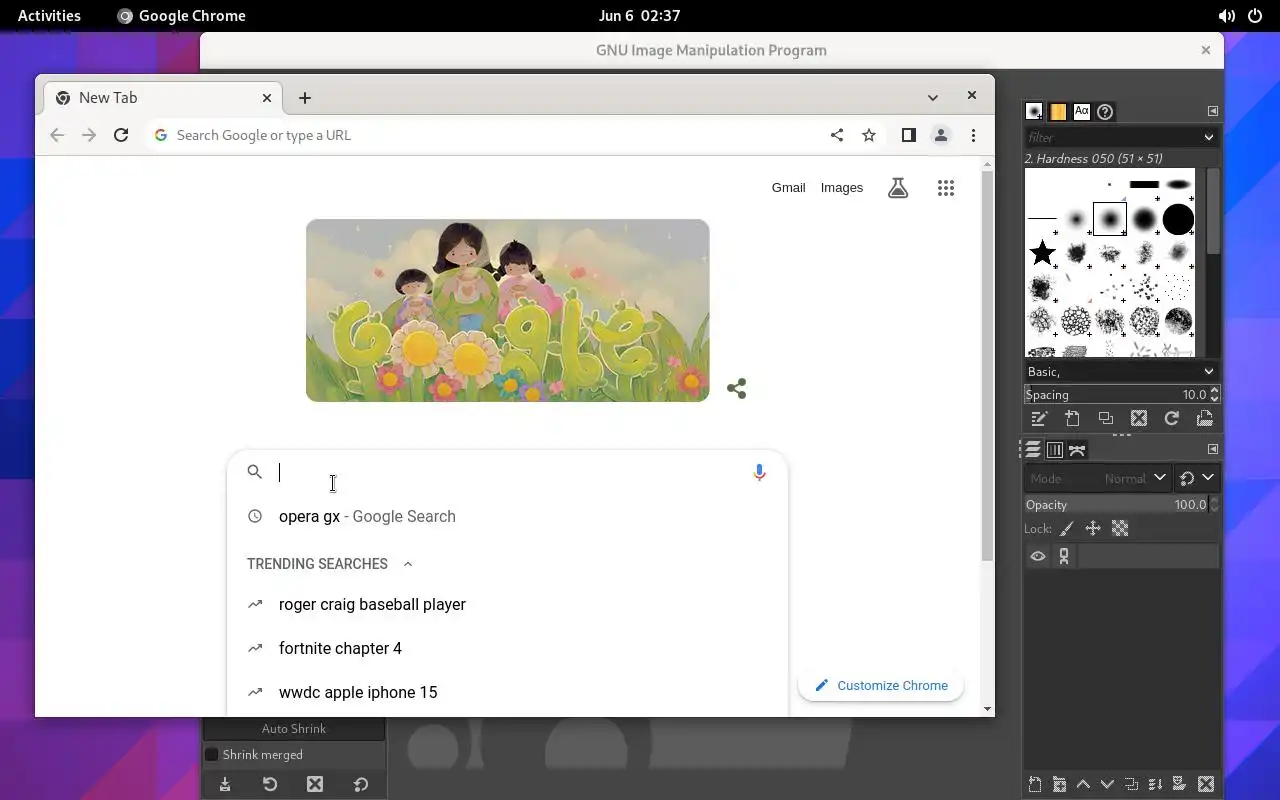Click Reset to default values icon
The image size is (1280, 800).
click(x=361, y=785)
